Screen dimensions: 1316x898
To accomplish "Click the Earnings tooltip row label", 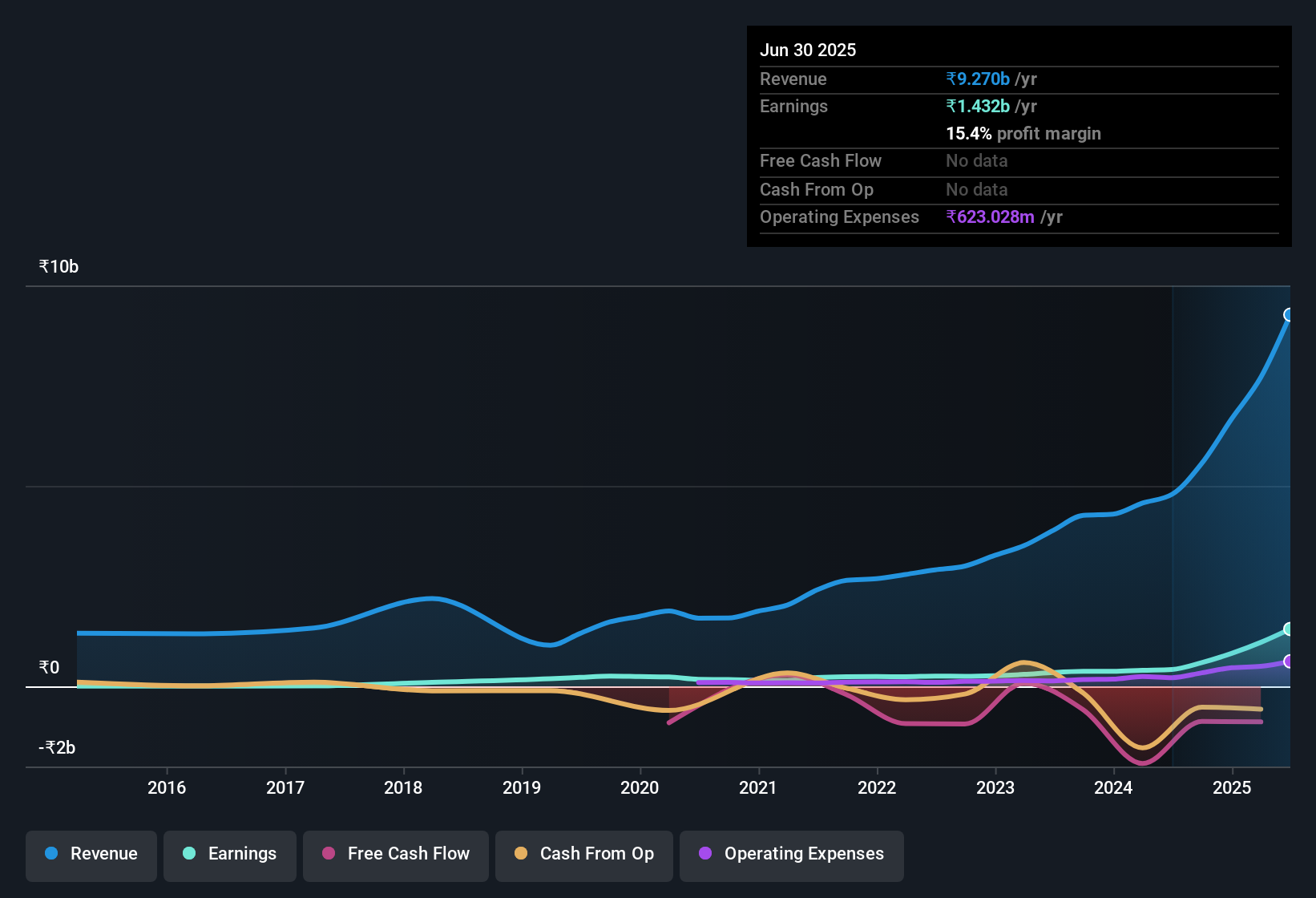I will (793, 106).
